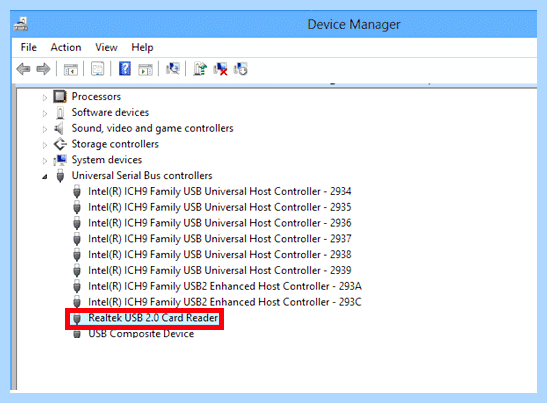Click the Universal Serial Bus controllers USB icon
This screenshot has height=403, width=547.
click(60, 176)
